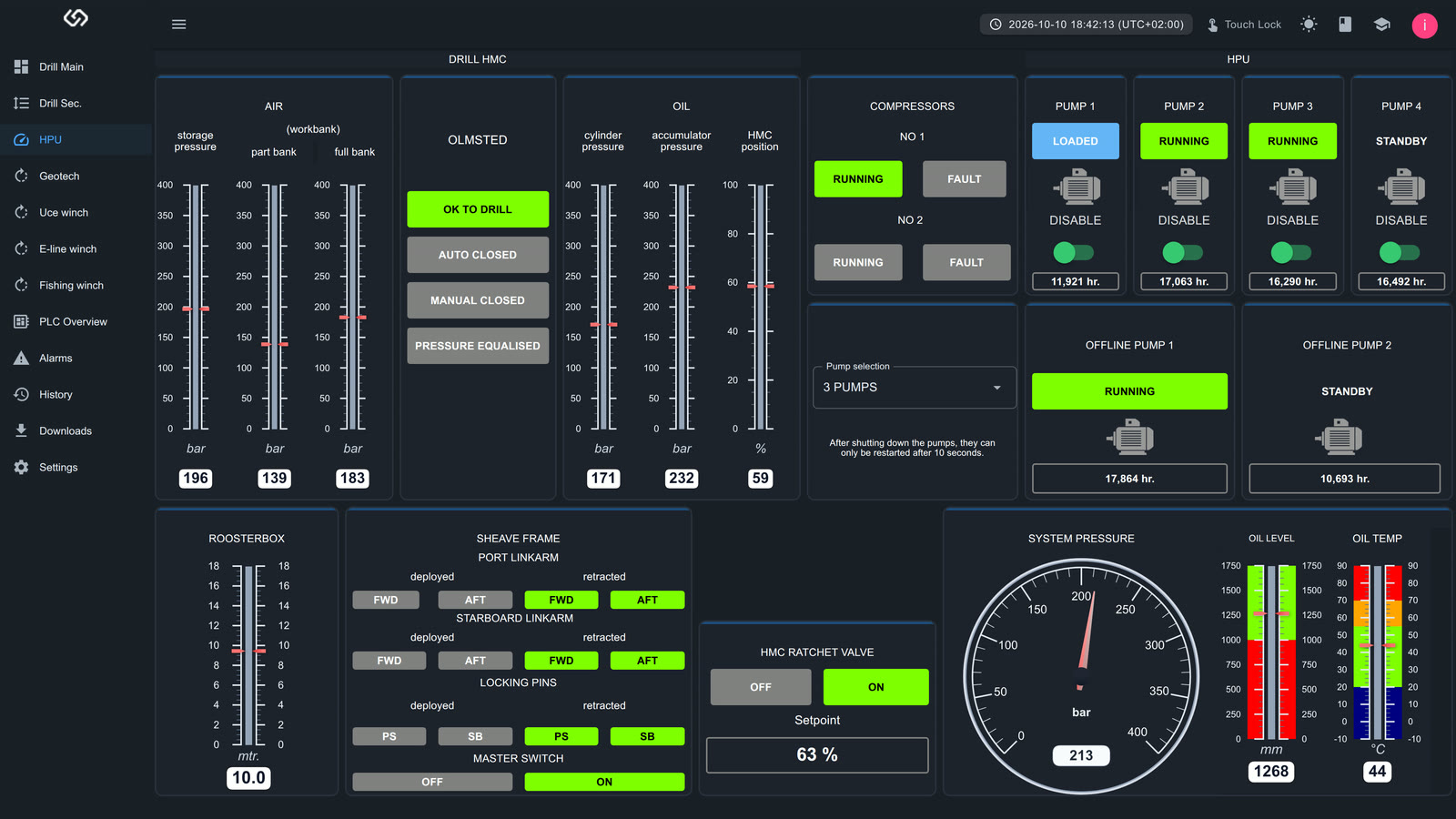Click the ratchet valve setpoint field
The width and height of the screenshot is (1456, 819).
pos(817,754)
